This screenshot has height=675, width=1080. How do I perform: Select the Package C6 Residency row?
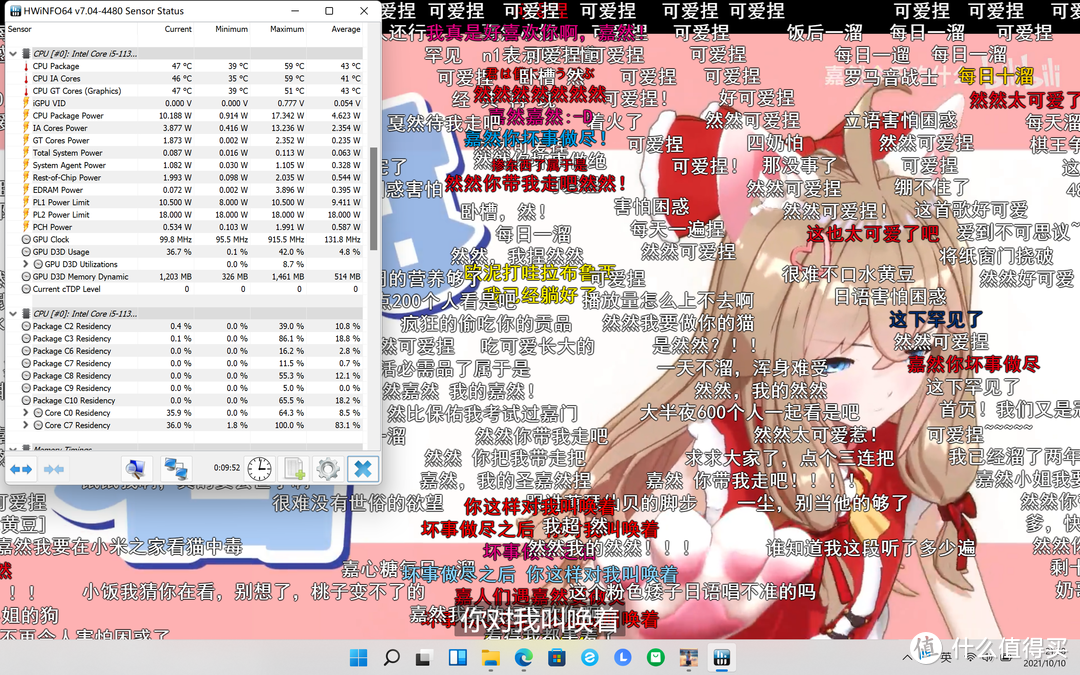(x=185, y=351)
